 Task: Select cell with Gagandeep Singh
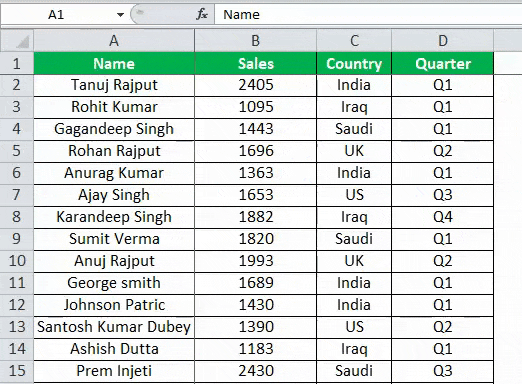pyautogui.click(x=114, y=129)
